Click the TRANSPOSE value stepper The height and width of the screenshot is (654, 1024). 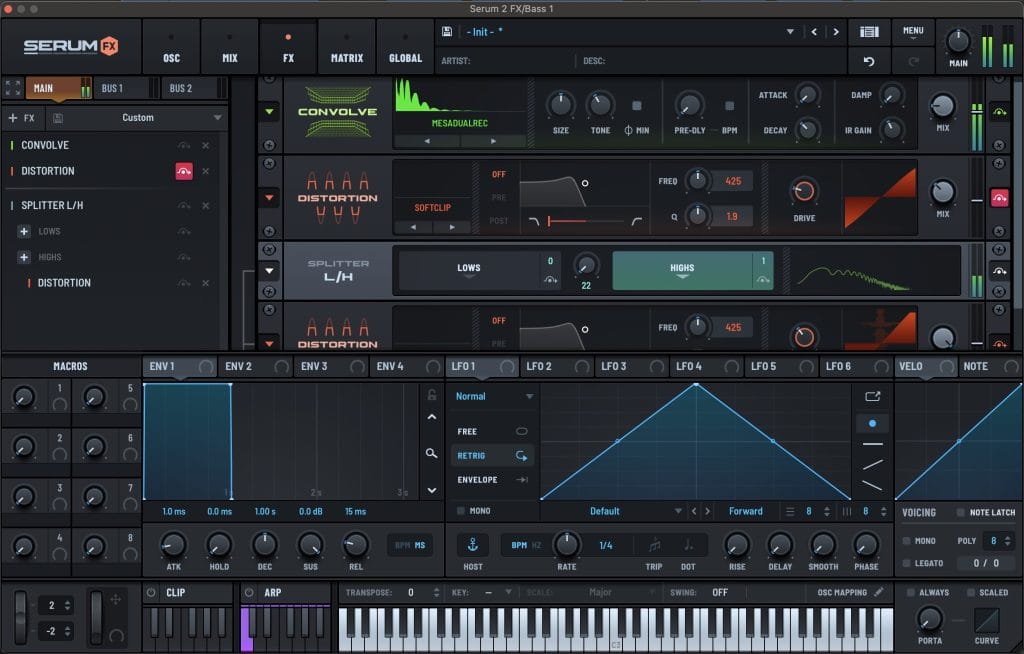(x=436, y=593)
